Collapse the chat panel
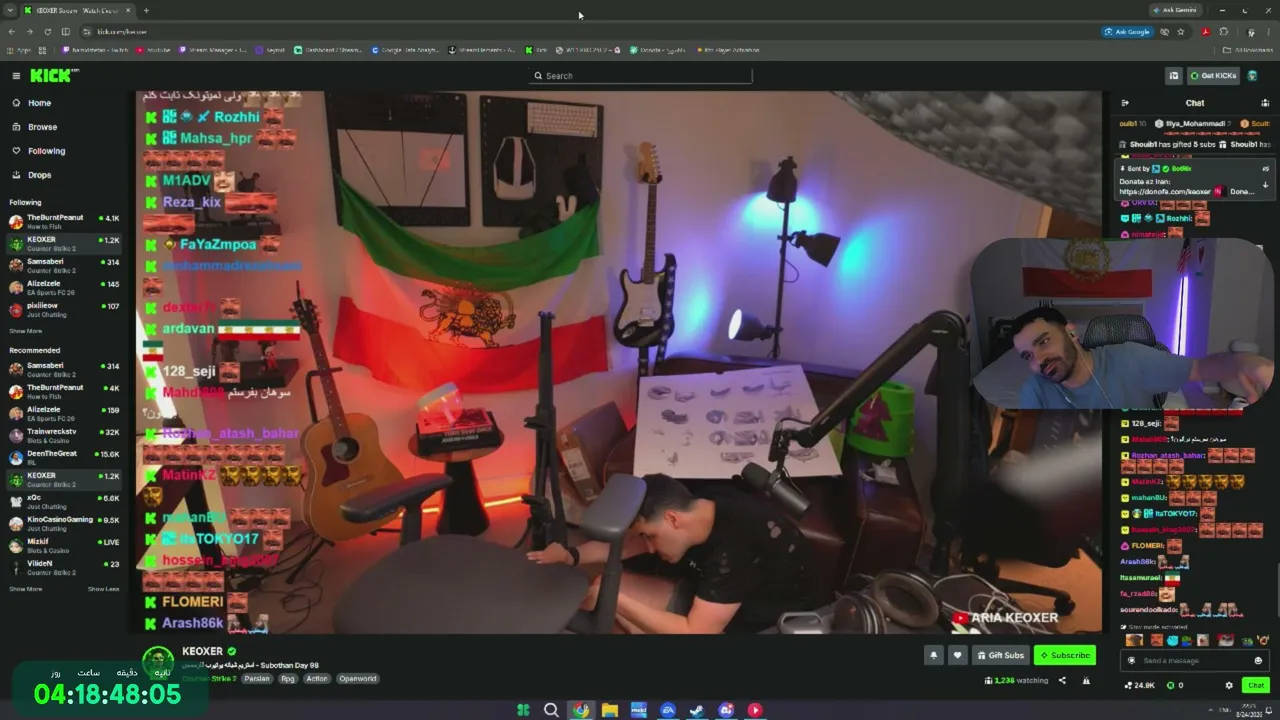Image resolution: width=1280 pixels, height=720 pixels. (1125, 103)
